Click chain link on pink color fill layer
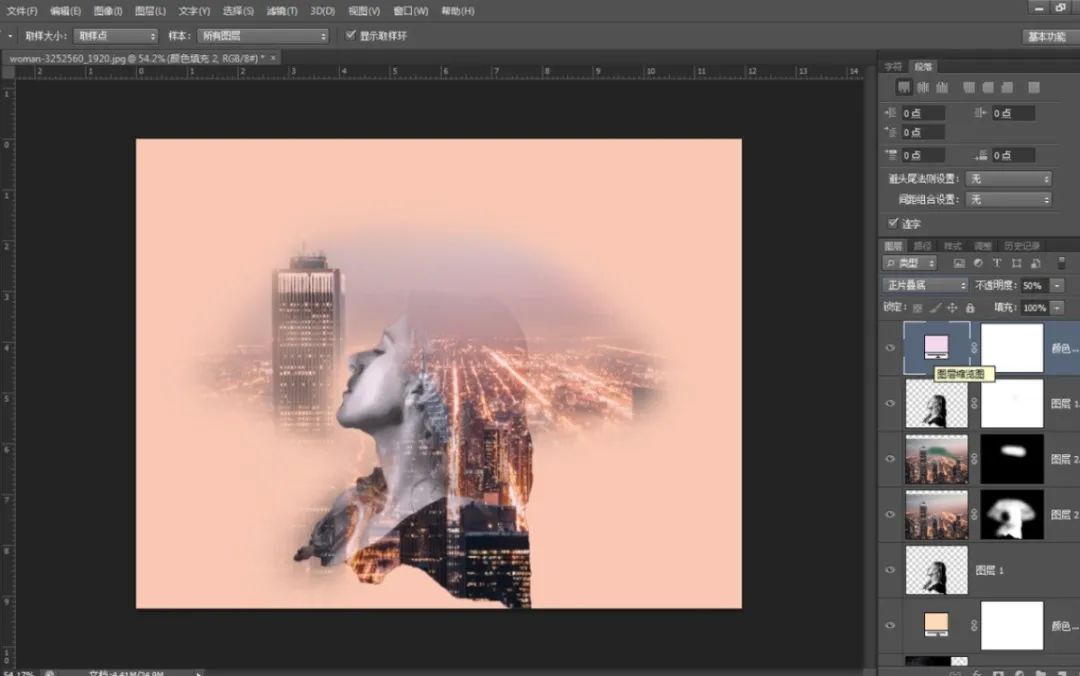This screenshot has height=676, width=1080. click(x=974, y=348)
